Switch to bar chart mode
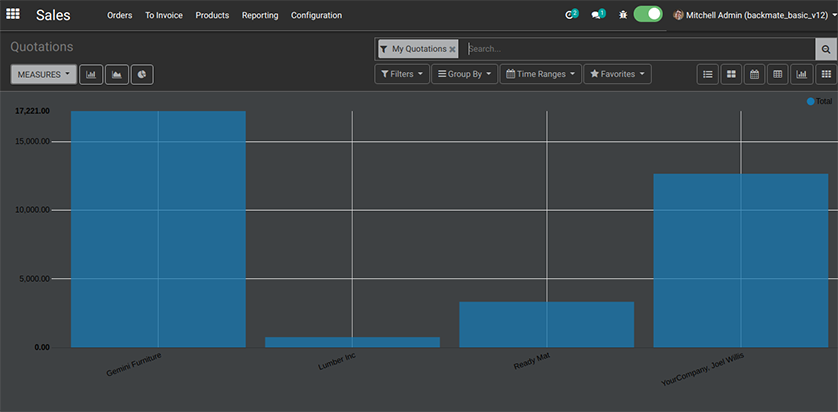This screenshot has width=838, height=412. click(x=91, y=75)
